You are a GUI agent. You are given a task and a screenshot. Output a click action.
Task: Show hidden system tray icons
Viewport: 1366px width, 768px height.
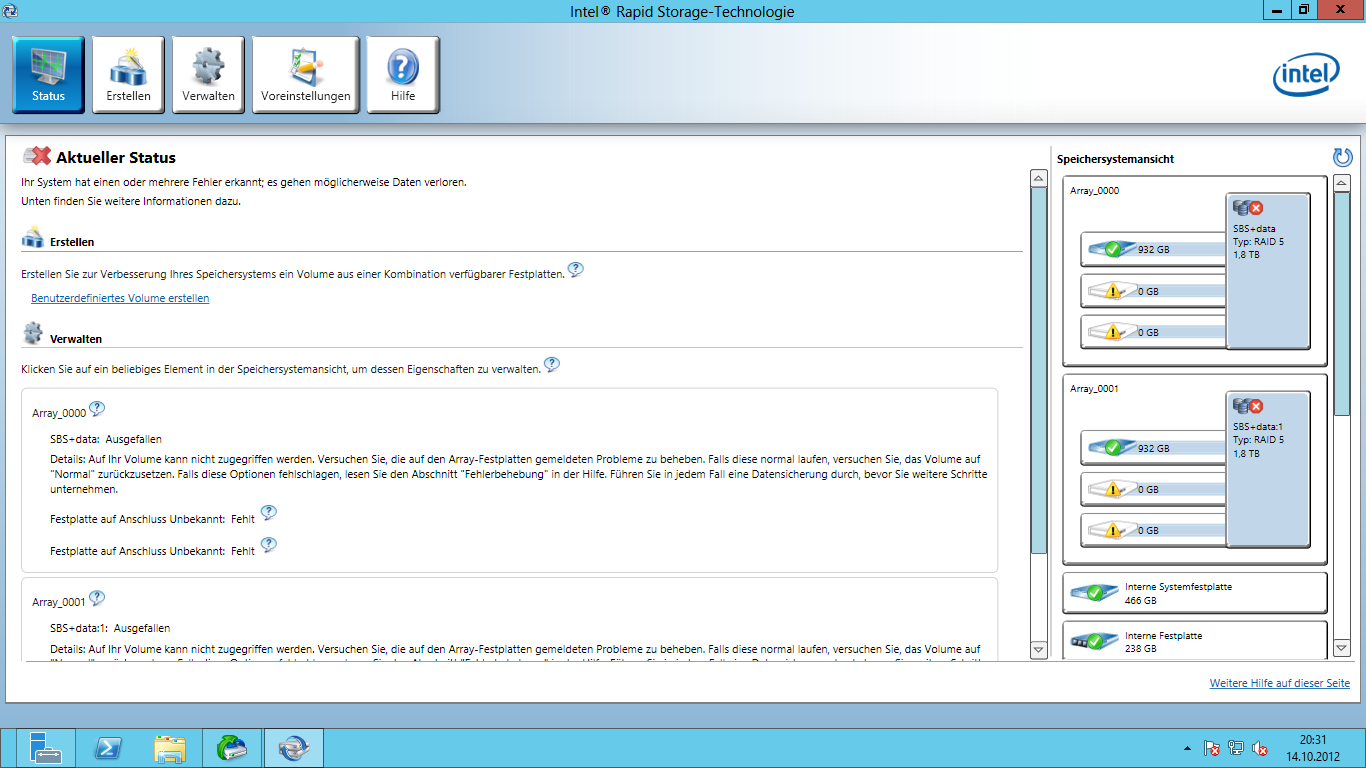click(1187, 748)
